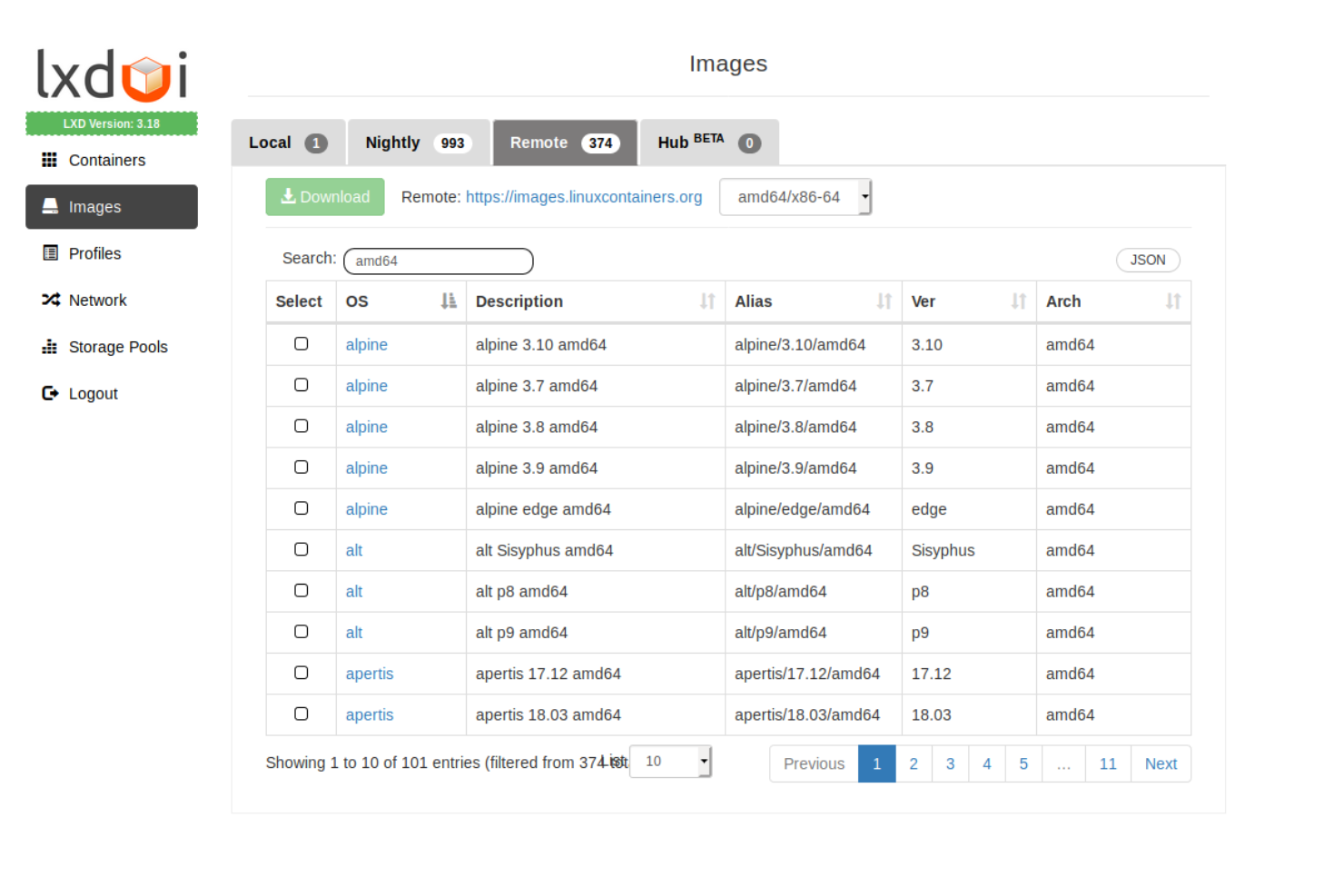Click the green Download button

[325, 197]
